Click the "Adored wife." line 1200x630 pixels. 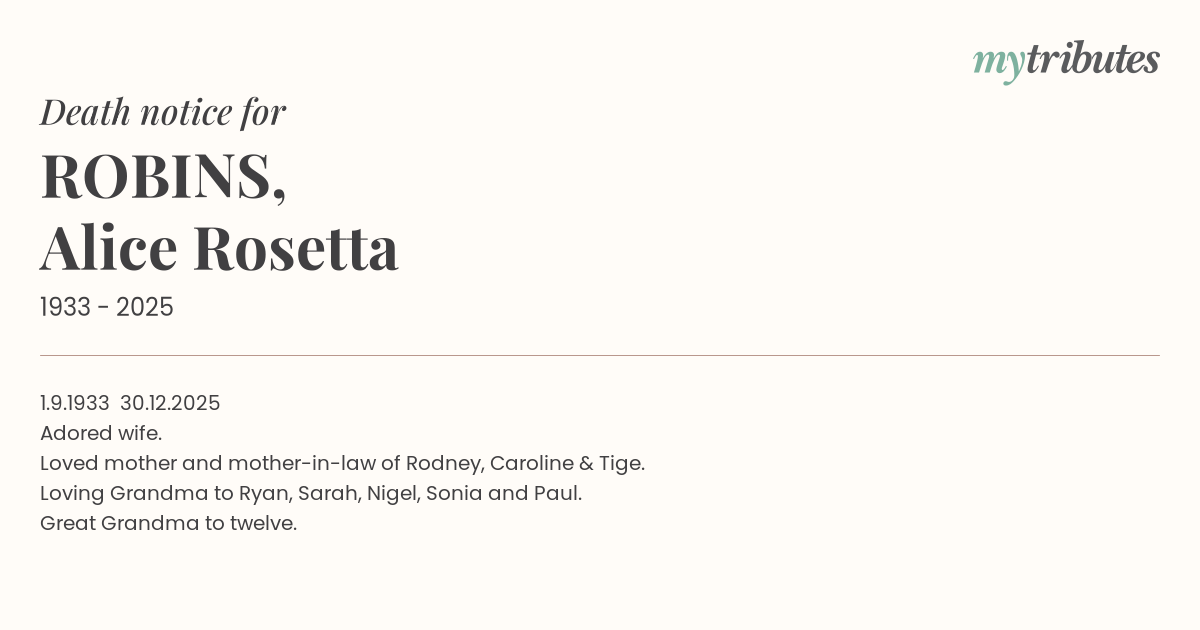(x=101, y=433)
